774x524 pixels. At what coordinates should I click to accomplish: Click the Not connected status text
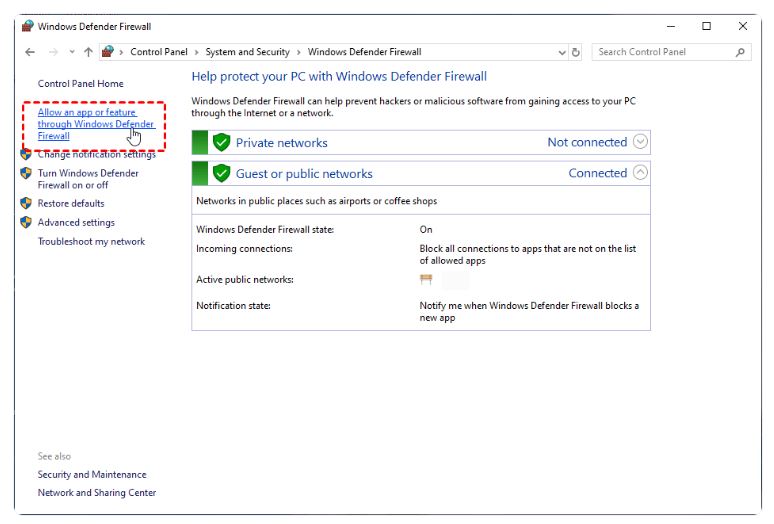(x=587, y=142)
